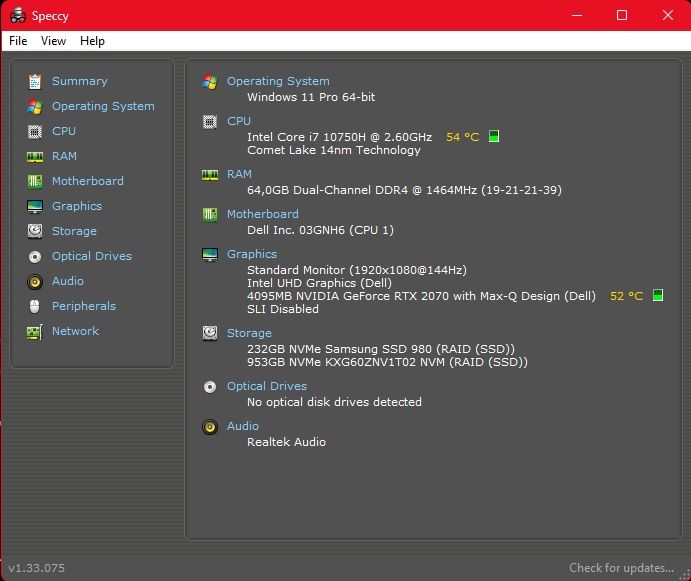Click the Graphics monitor icon in sidebar
The height and width of the screenshot is (581, 691).
35,206
